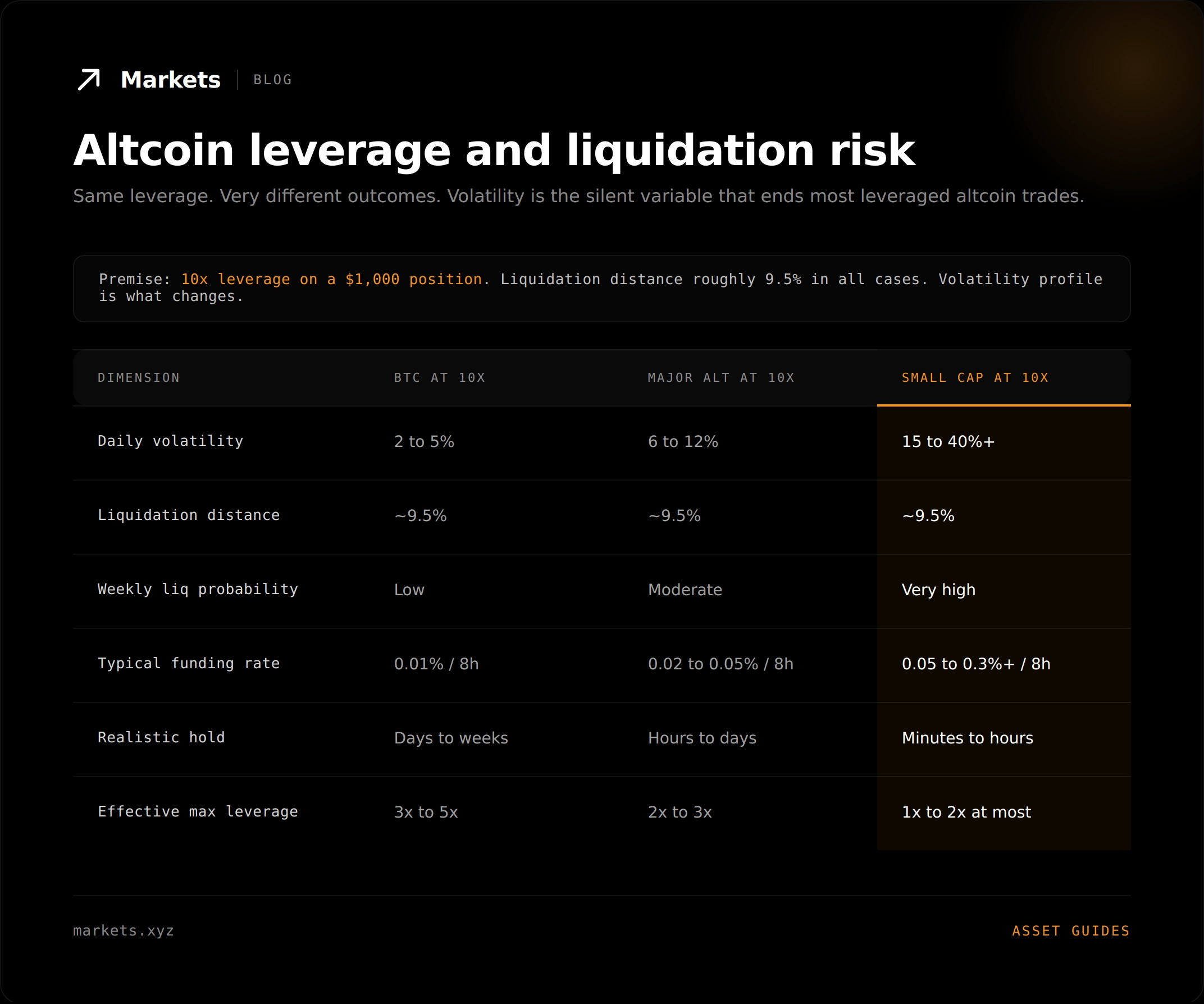The height and width of the screenshot is (1004, 1204).
Task: Click the DIMENSION column header
Action: [x=139, y=378]
